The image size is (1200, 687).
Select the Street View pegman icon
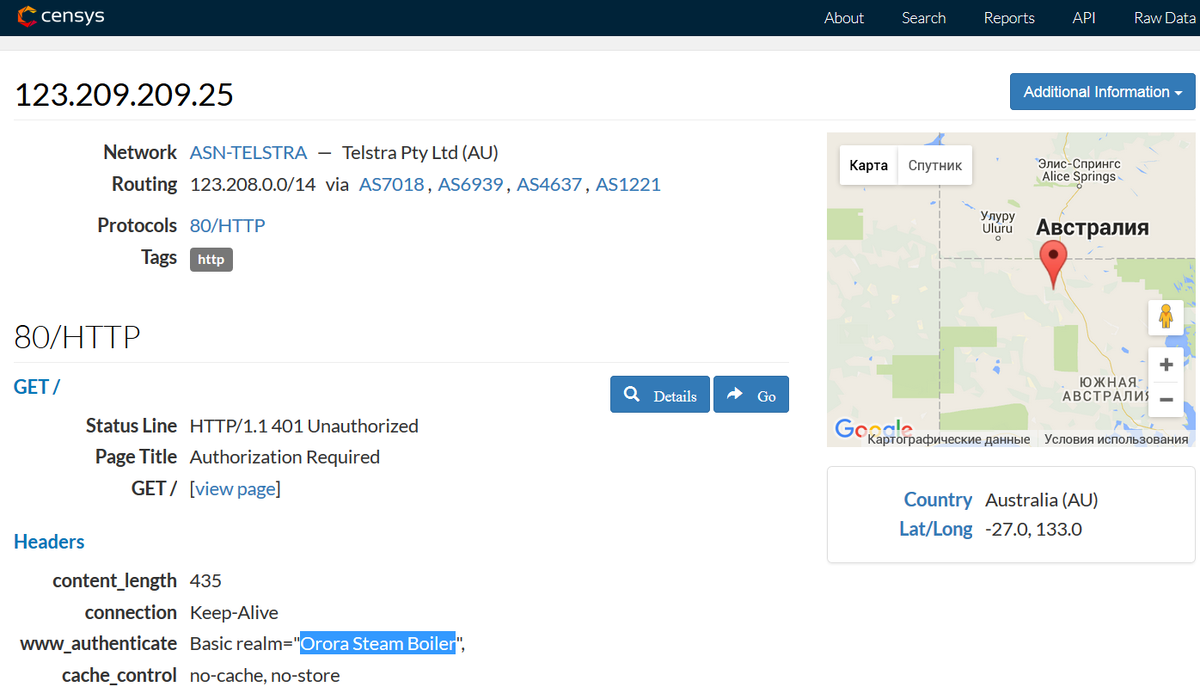1166,317
